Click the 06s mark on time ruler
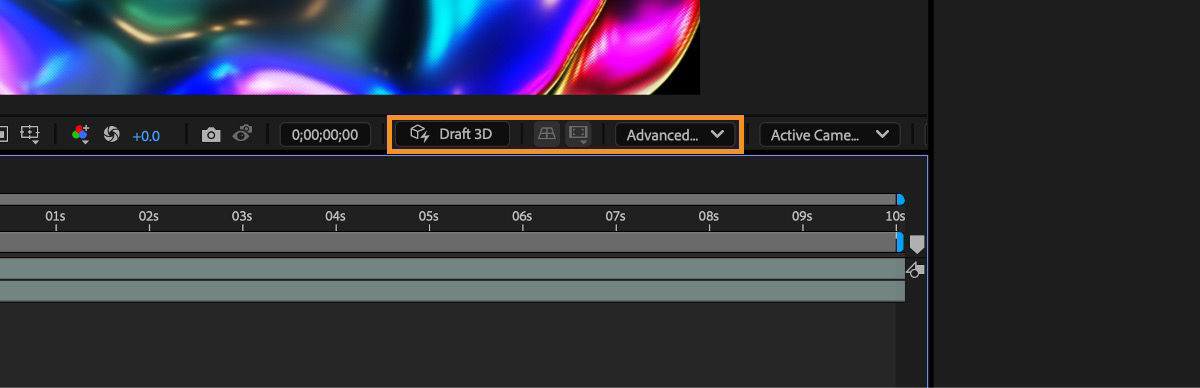The height and width of the screenshot is (388, 1200). pyautogui.click(x=522, y=216)
